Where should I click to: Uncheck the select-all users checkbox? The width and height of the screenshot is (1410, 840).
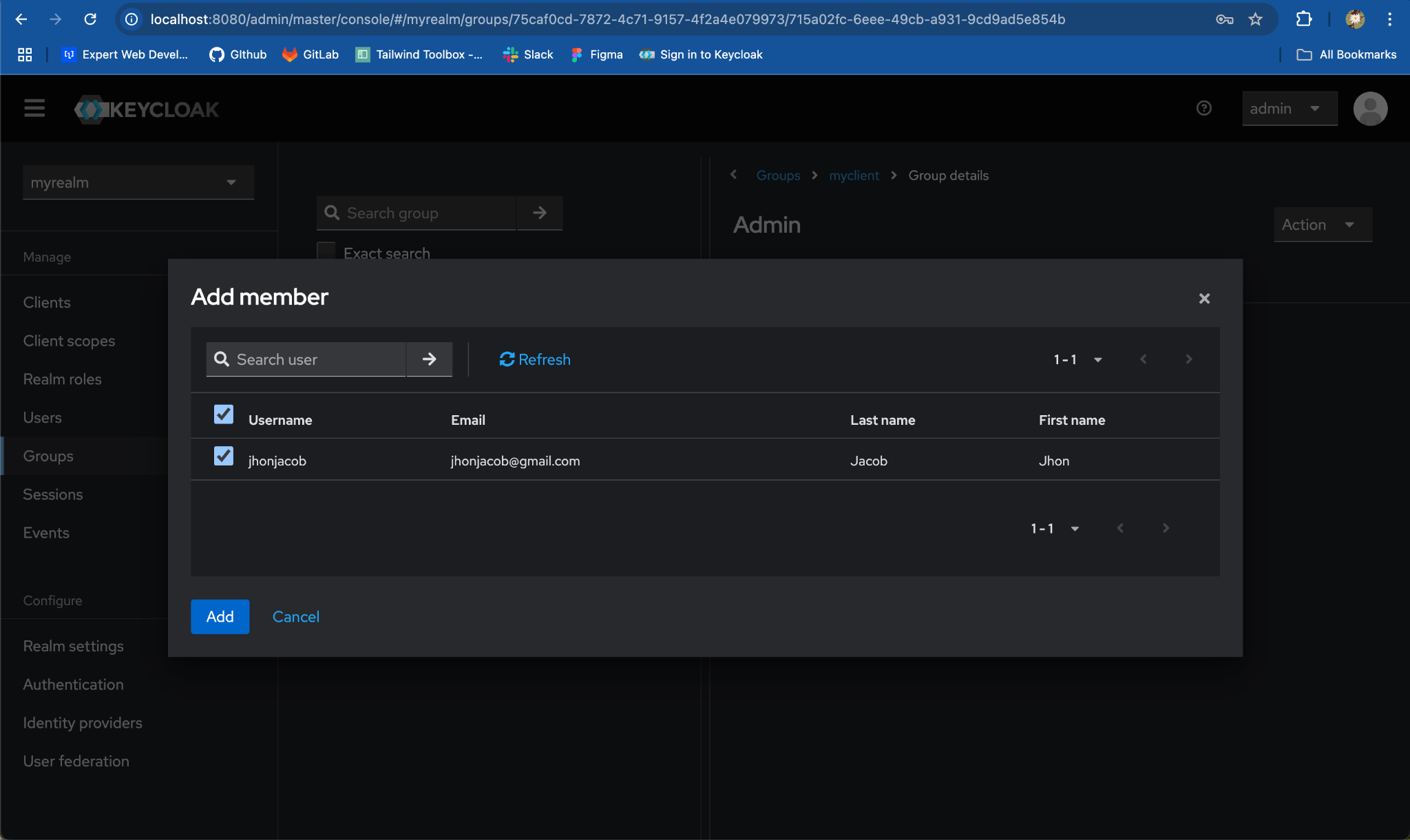pos(223,414)
